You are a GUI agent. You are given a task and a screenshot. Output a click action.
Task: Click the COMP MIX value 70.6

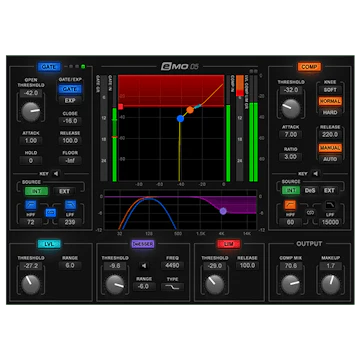coord(291,266)
